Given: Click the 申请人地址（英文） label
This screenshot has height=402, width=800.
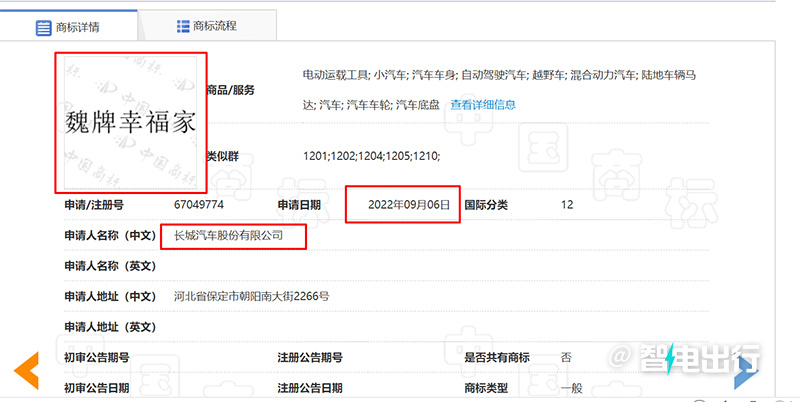Looking at the screenshot, I should tap(110, 327).
